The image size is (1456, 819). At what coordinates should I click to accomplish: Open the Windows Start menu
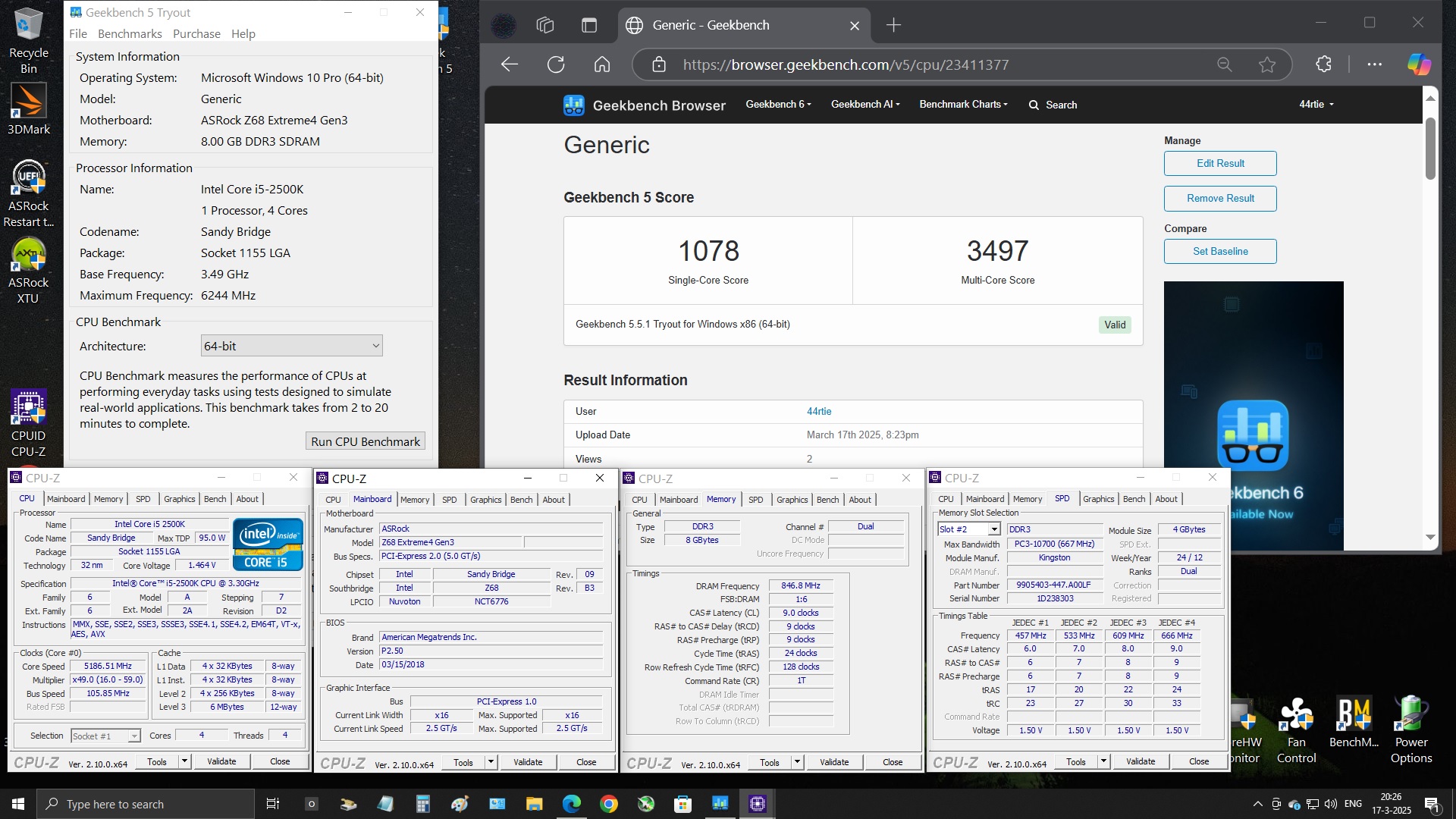(x=18, y=804)
